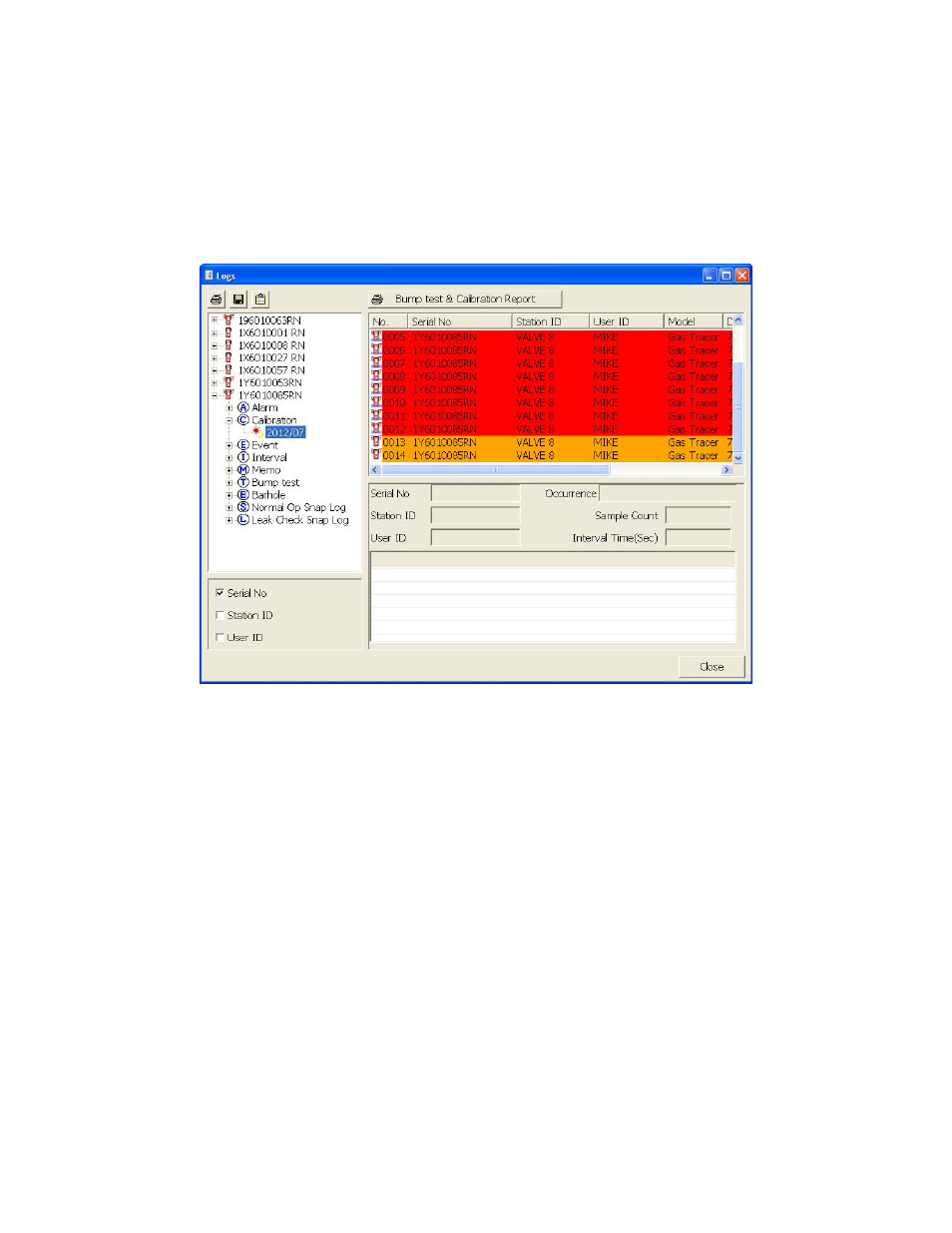This screenshot has width=952, height=1233.
Task: Click the Interval 'I' circle icon
Action: tap(242, 457)
